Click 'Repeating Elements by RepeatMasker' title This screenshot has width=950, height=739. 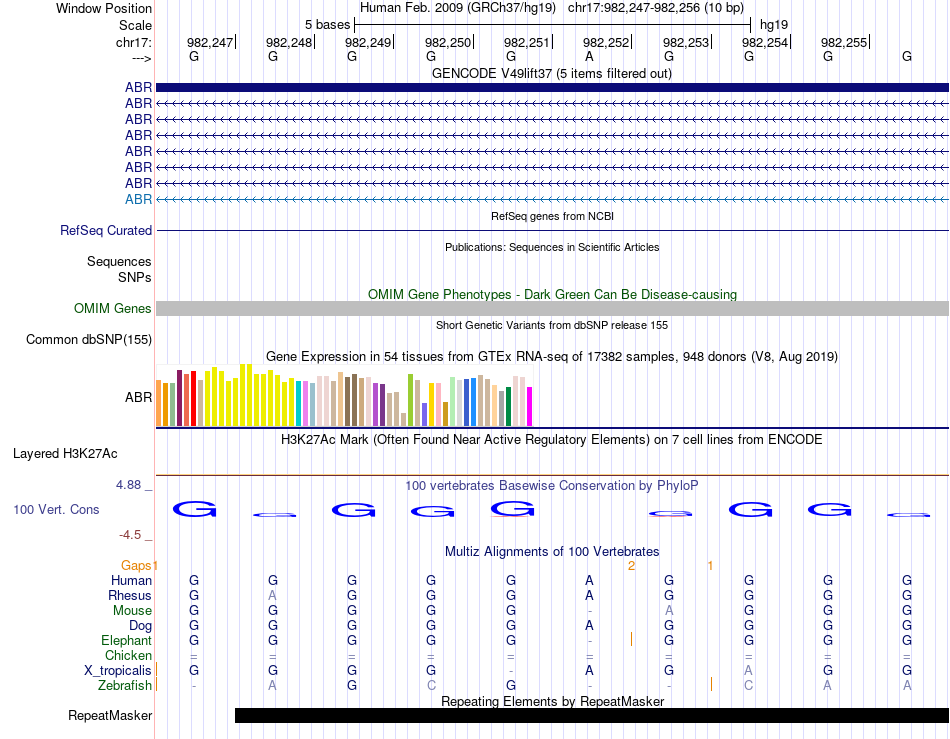[552, 701]
